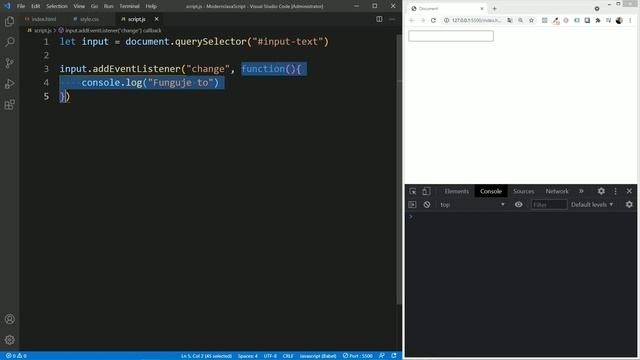Viewport: 640px width, 360px height.
Task: Click "Funguje to" string in the code
Action: pyautogui.click(x=180, y=83)
